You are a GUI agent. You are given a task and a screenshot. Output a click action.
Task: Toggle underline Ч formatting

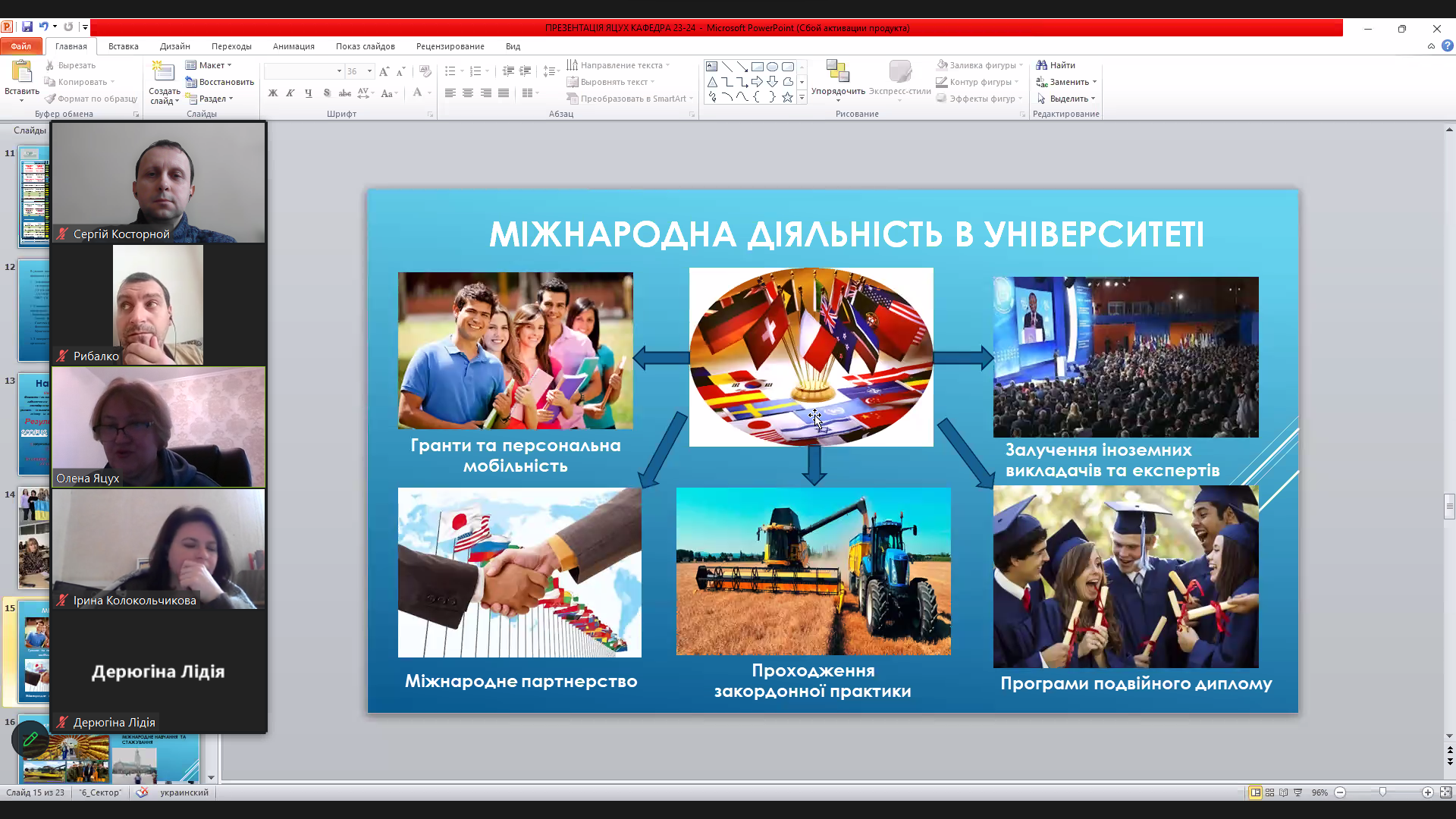coord(308,93)
